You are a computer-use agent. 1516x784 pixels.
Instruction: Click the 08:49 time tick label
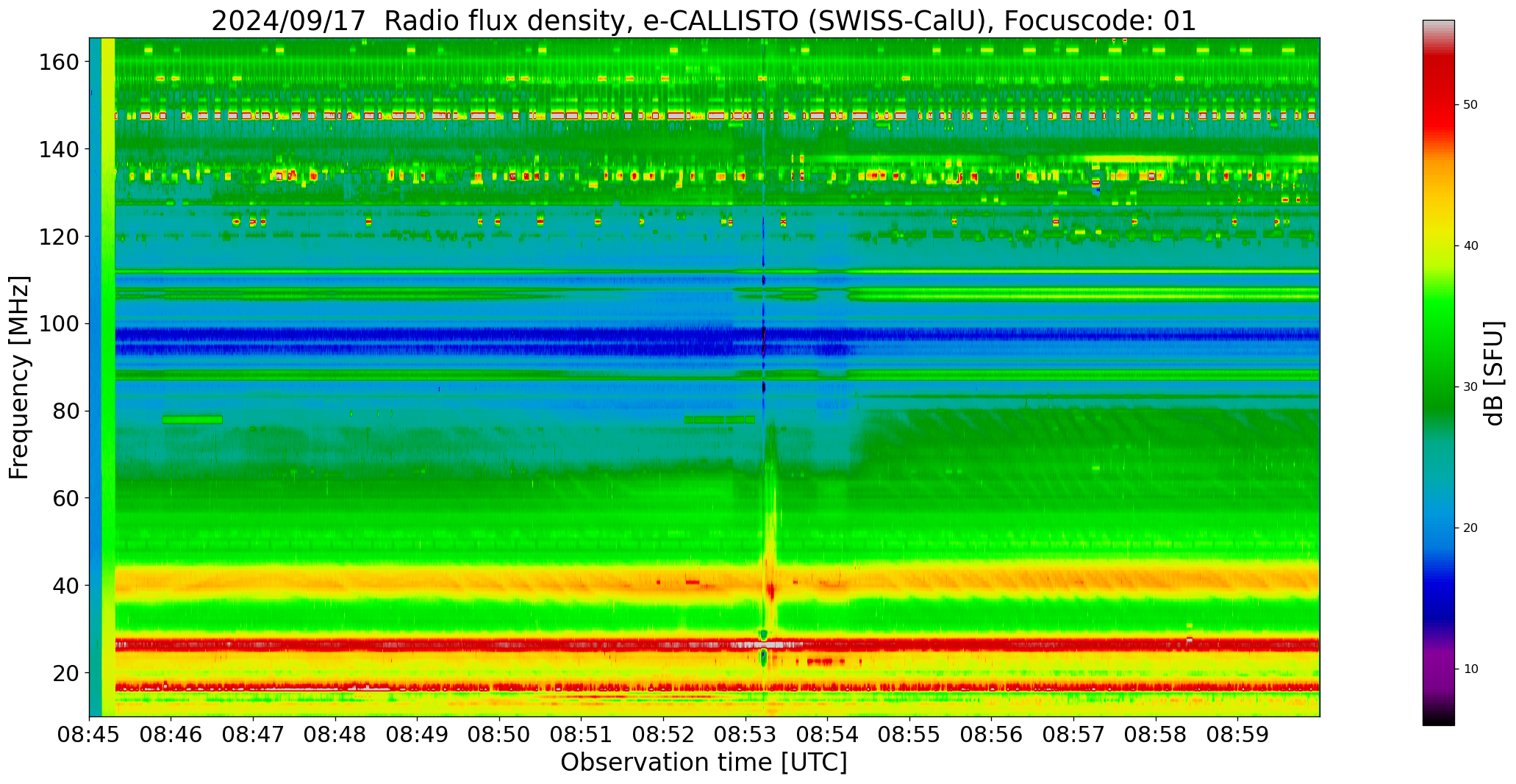[418, 736]
